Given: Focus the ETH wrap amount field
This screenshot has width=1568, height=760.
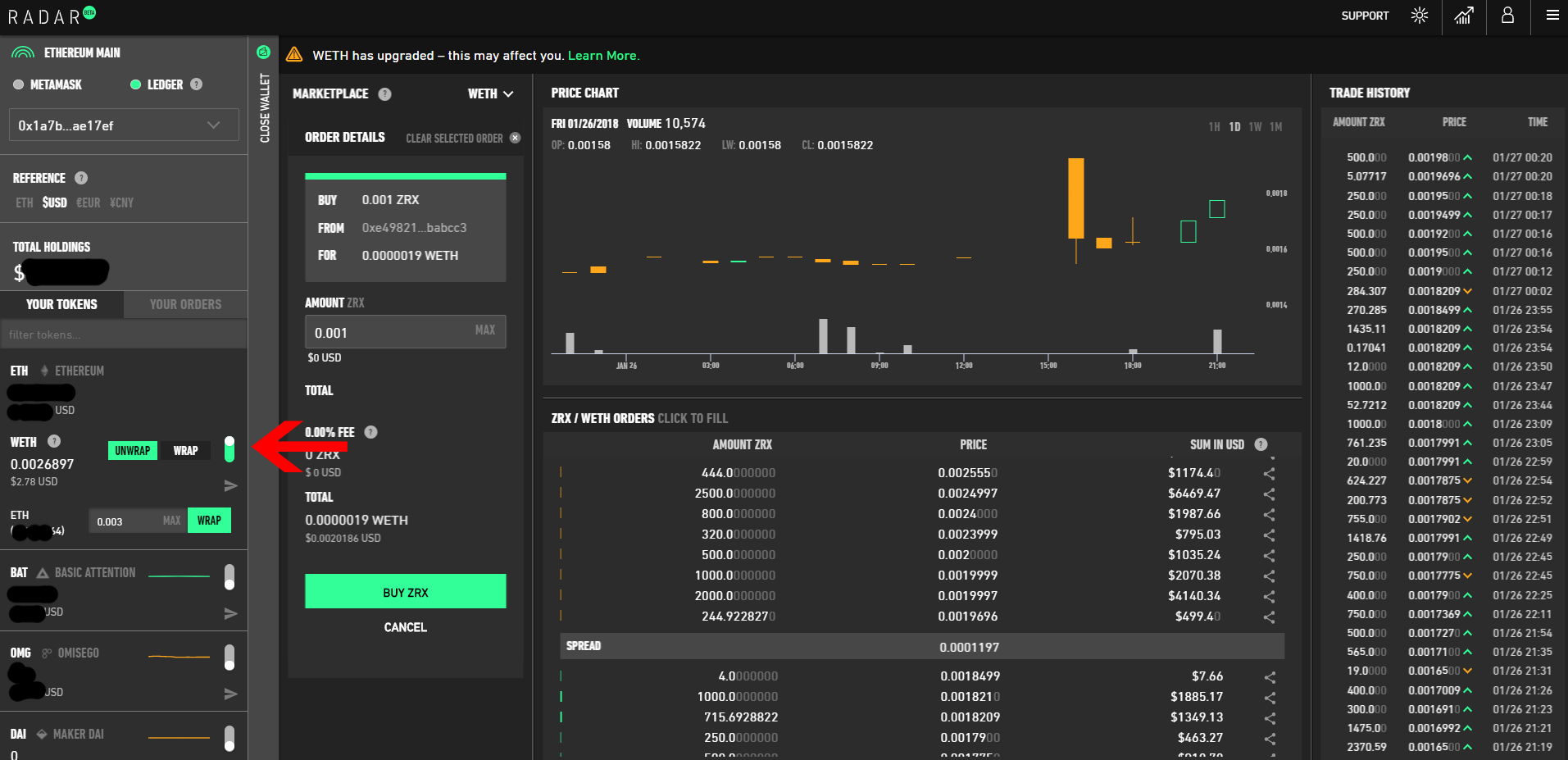Looking at the screenshot, I should coord(139,521).
